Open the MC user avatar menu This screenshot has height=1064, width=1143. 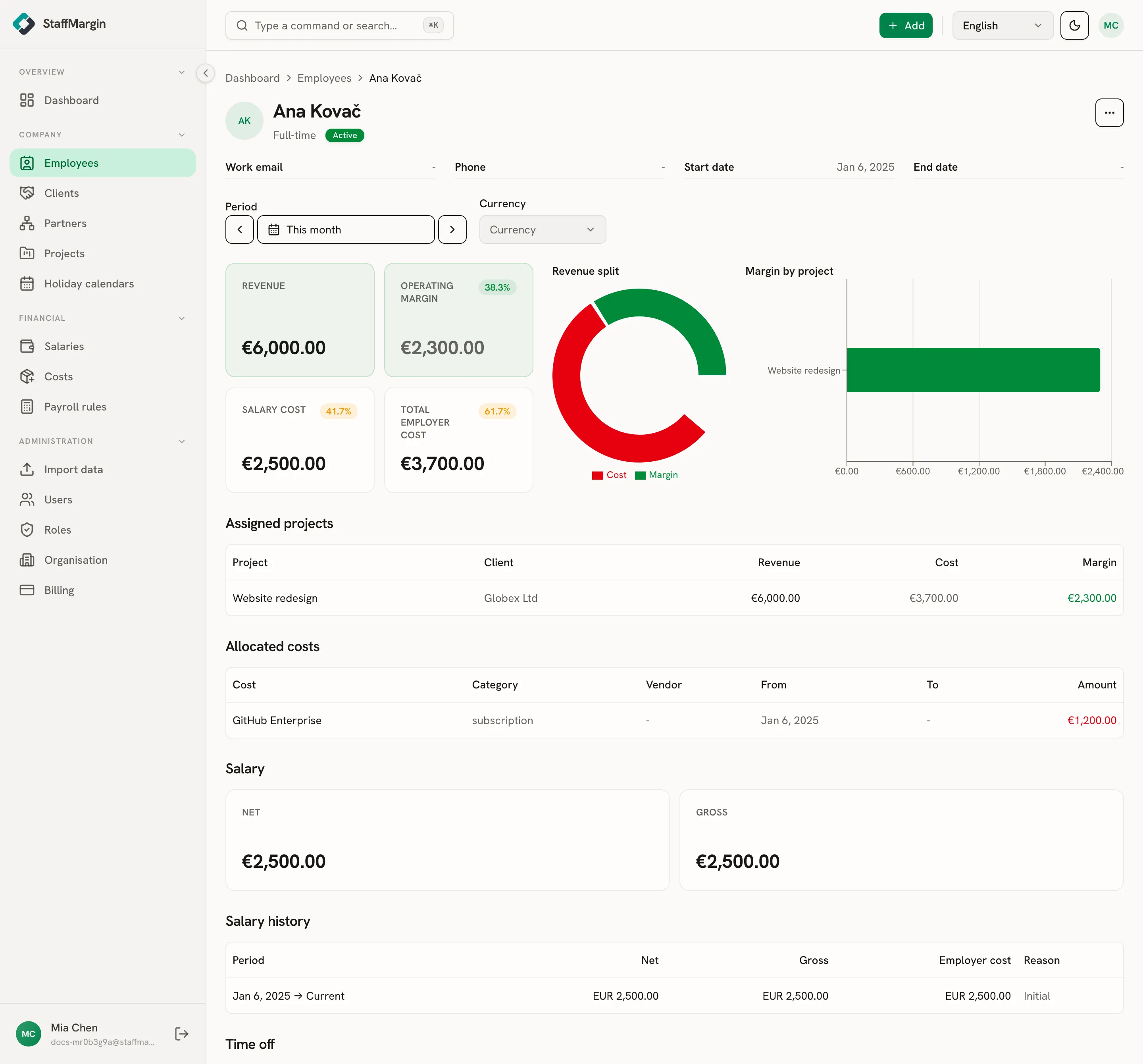tap(1110, 25)
